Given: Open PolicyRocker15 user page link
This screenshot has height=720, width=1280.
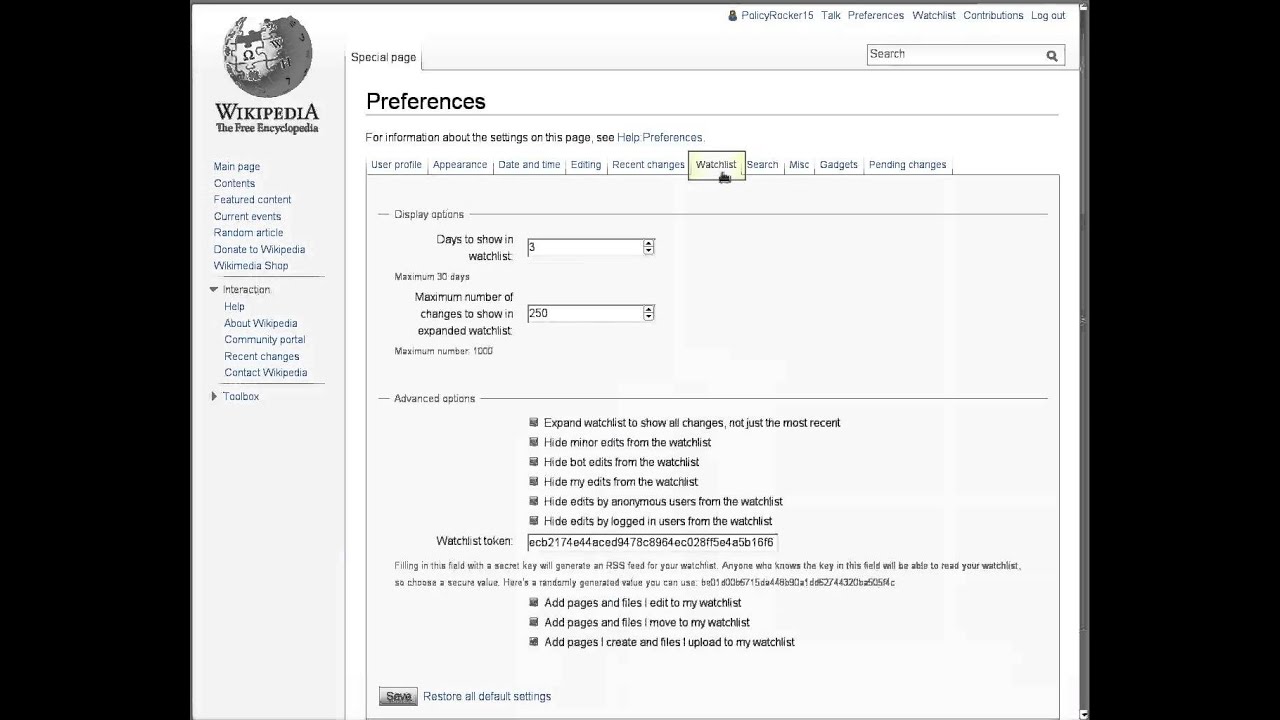Looking at the screenshot, I should pos(777,16).
